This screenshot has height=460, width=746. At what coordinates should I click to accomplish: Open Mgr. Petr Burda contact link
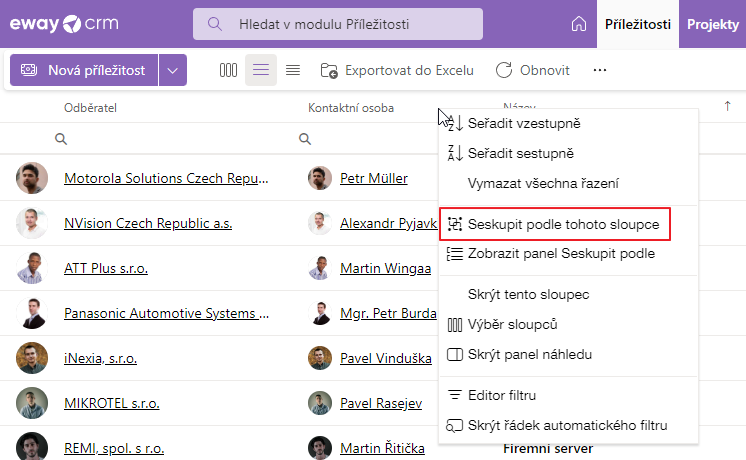click(388, 313)
